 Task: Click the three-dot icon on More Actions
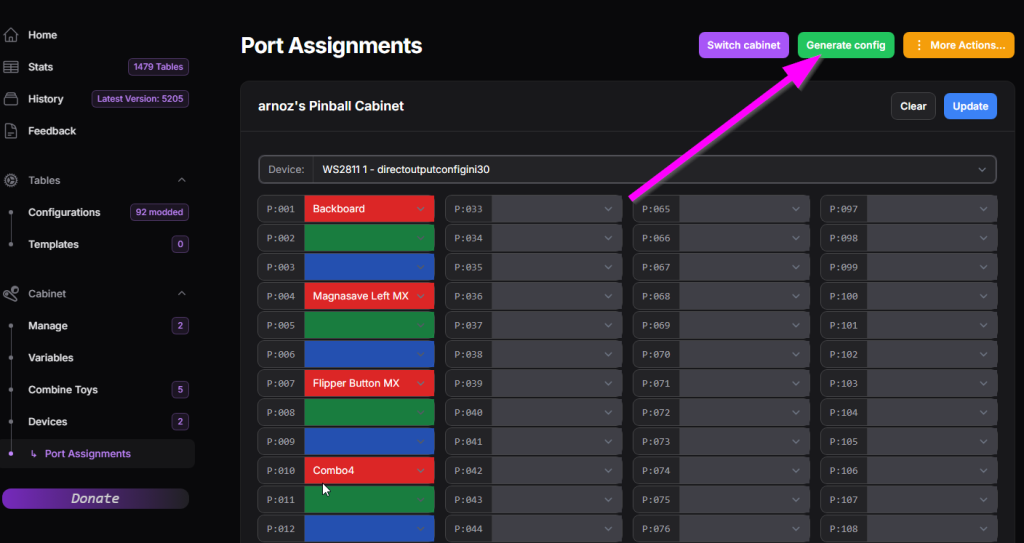[x=918, y=45]
